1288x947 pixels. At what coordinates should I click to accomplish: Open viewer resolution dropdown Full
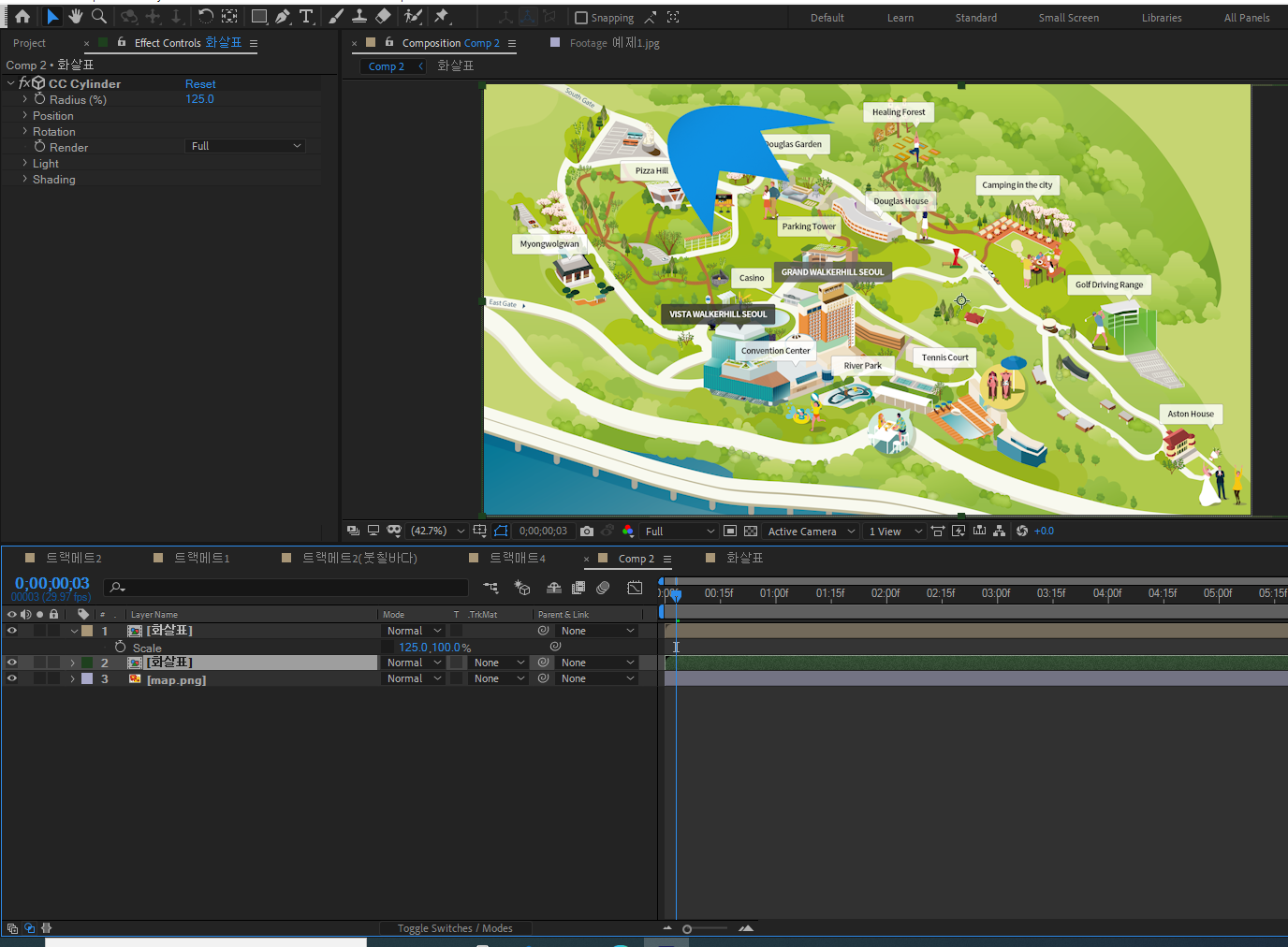pos(680,531)
